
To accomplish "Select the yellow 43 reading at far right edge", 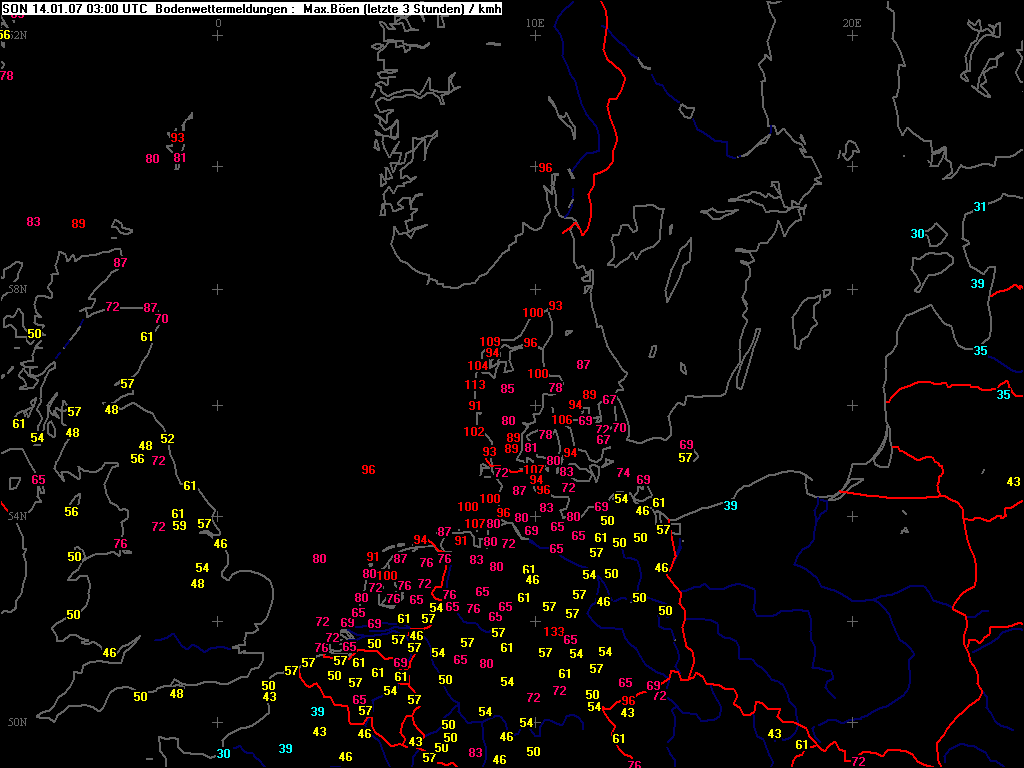I will 1013,482.
